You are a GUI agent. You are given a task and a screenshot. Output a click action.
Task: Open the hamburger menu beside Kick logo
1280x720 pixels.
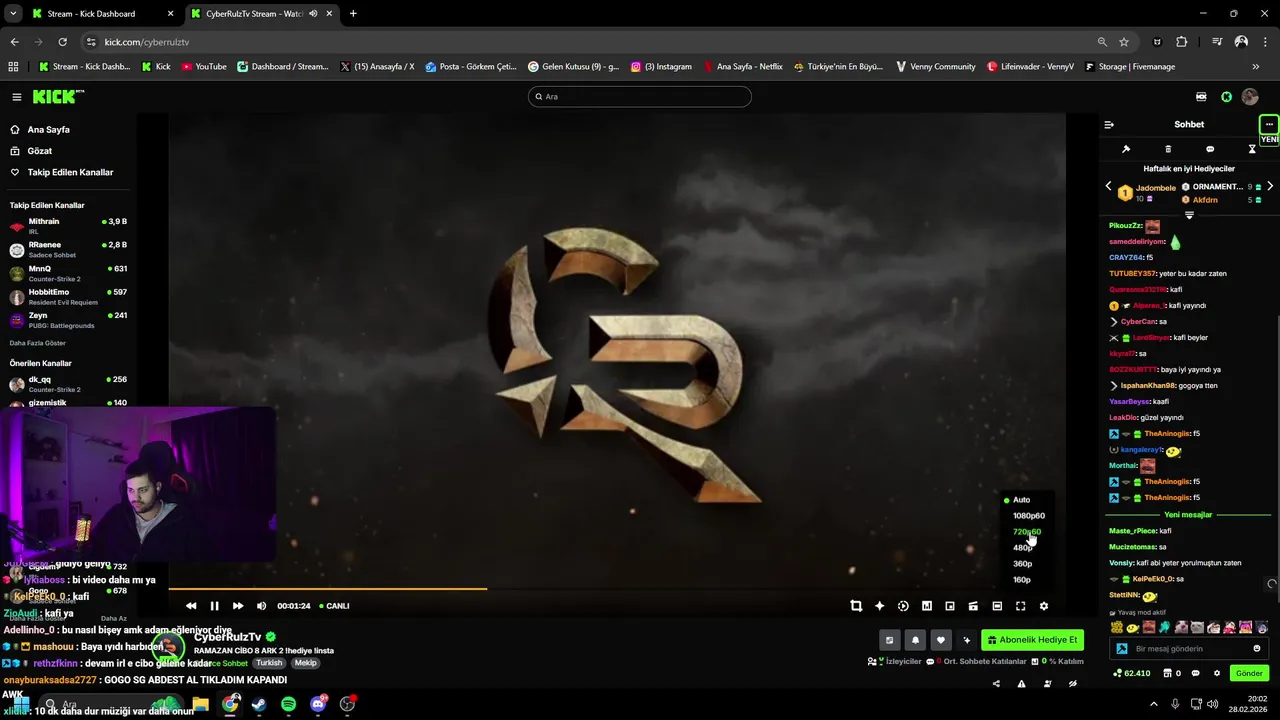[17, 97]
